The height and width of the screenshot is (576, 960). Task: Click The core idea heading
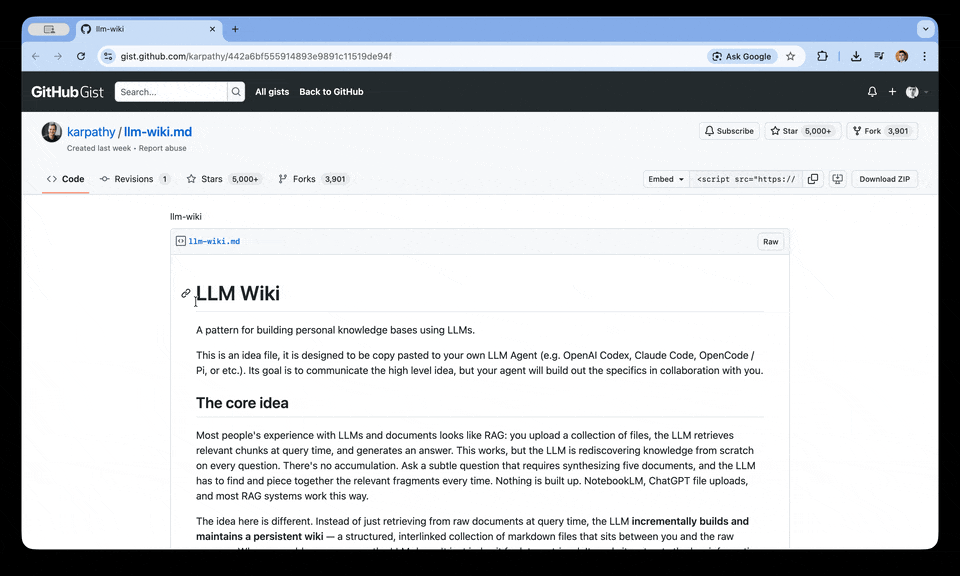click(x=242, y=403)
